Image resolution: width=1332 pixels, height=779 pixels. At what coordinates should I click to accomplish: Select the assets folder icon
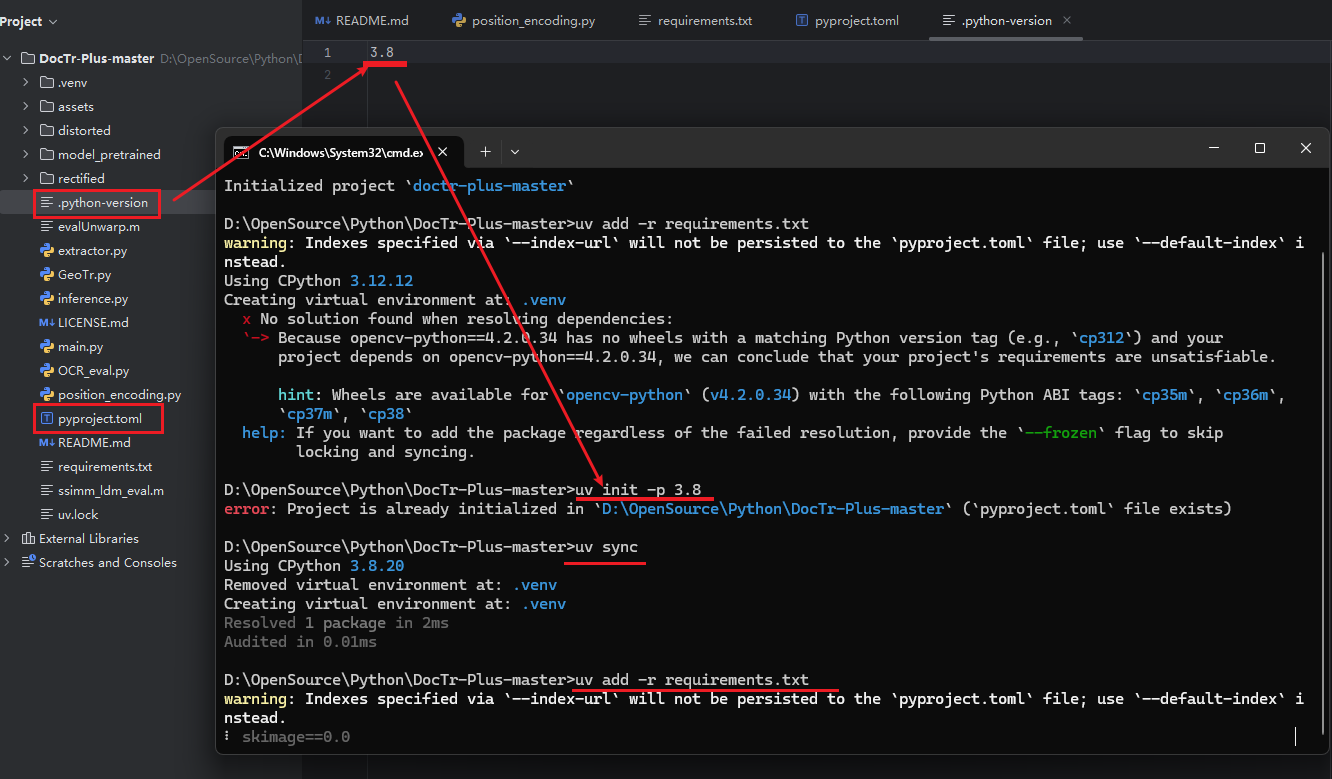pos(47,106)
